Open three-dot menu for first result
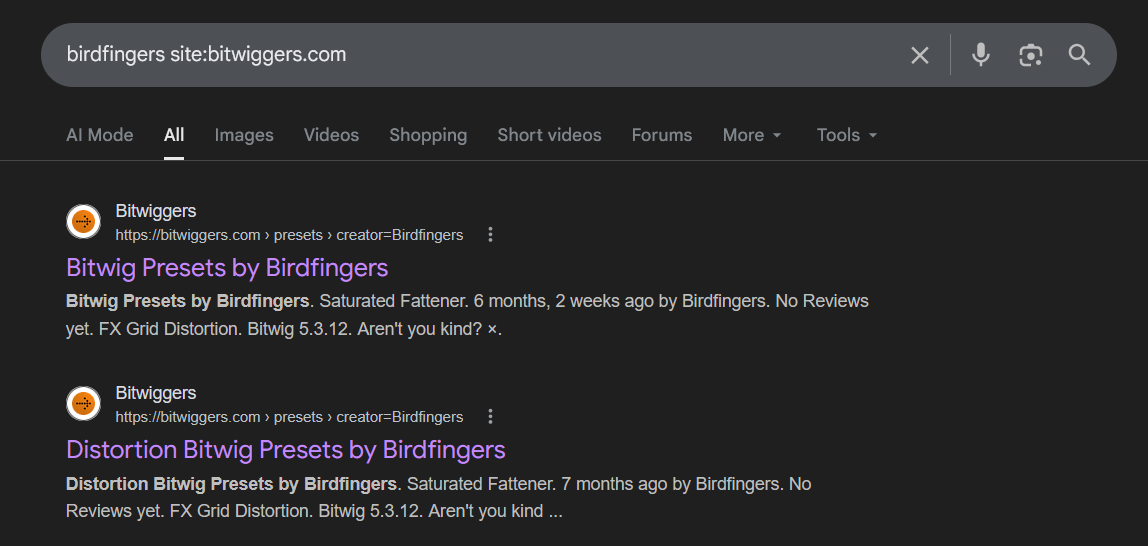This screenshot has width=1148, height=546. click(490, 235)
